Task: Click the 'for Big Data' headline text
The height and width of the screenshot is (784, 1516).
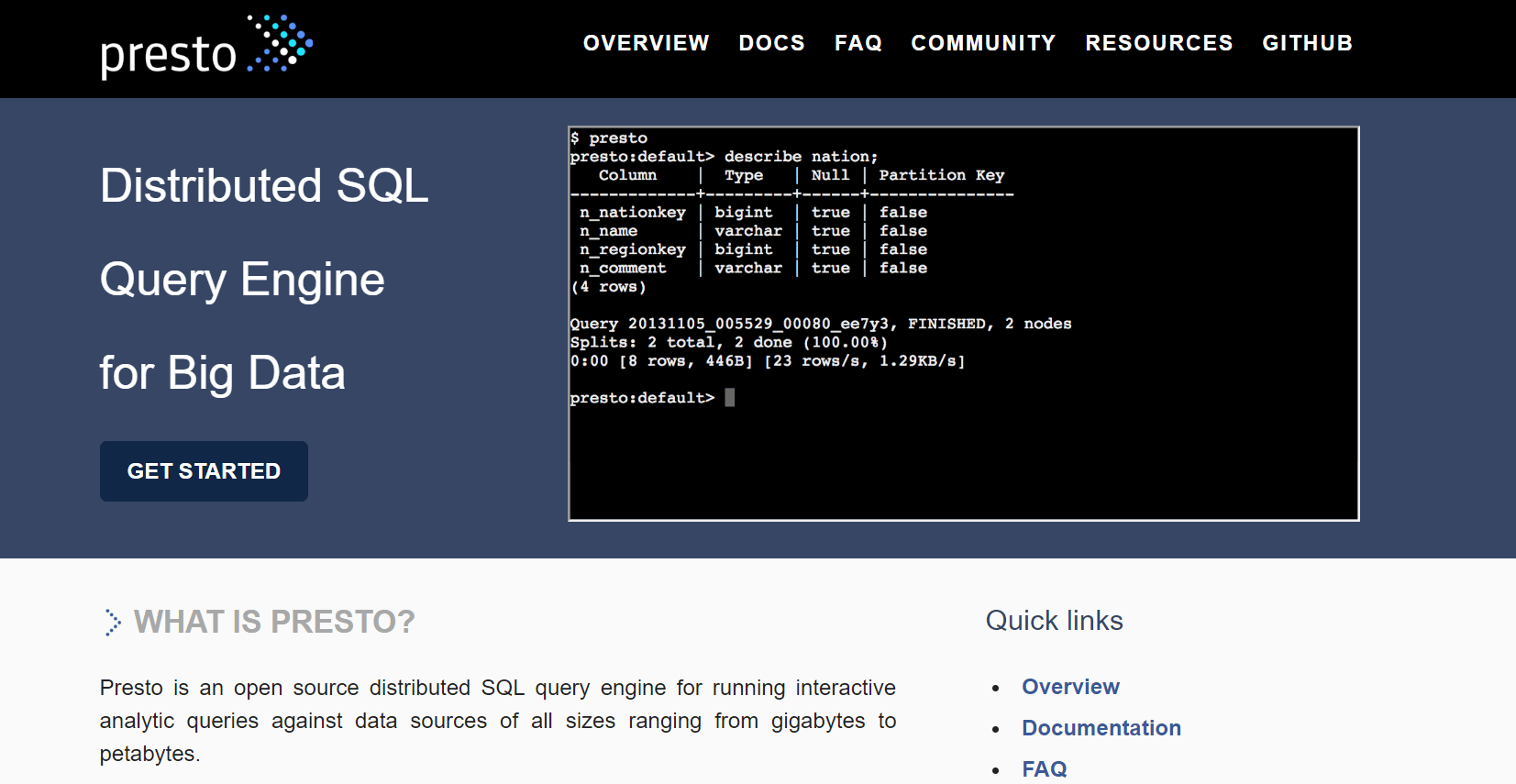Action: point(223,374)
